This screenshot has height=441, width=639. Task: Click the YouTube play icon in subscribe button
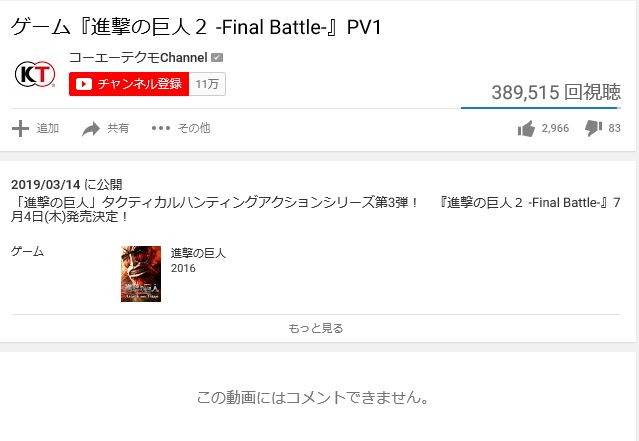84,84
